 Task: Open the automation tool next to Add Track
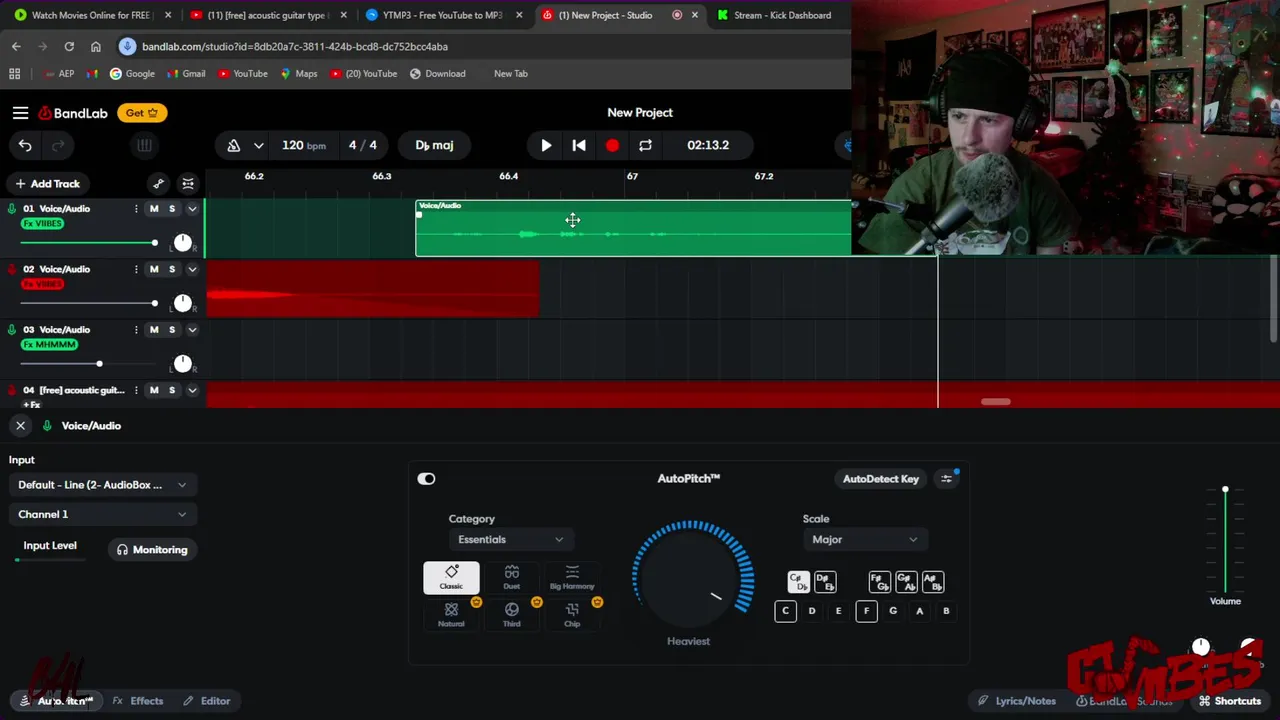[x=158, y=184]
